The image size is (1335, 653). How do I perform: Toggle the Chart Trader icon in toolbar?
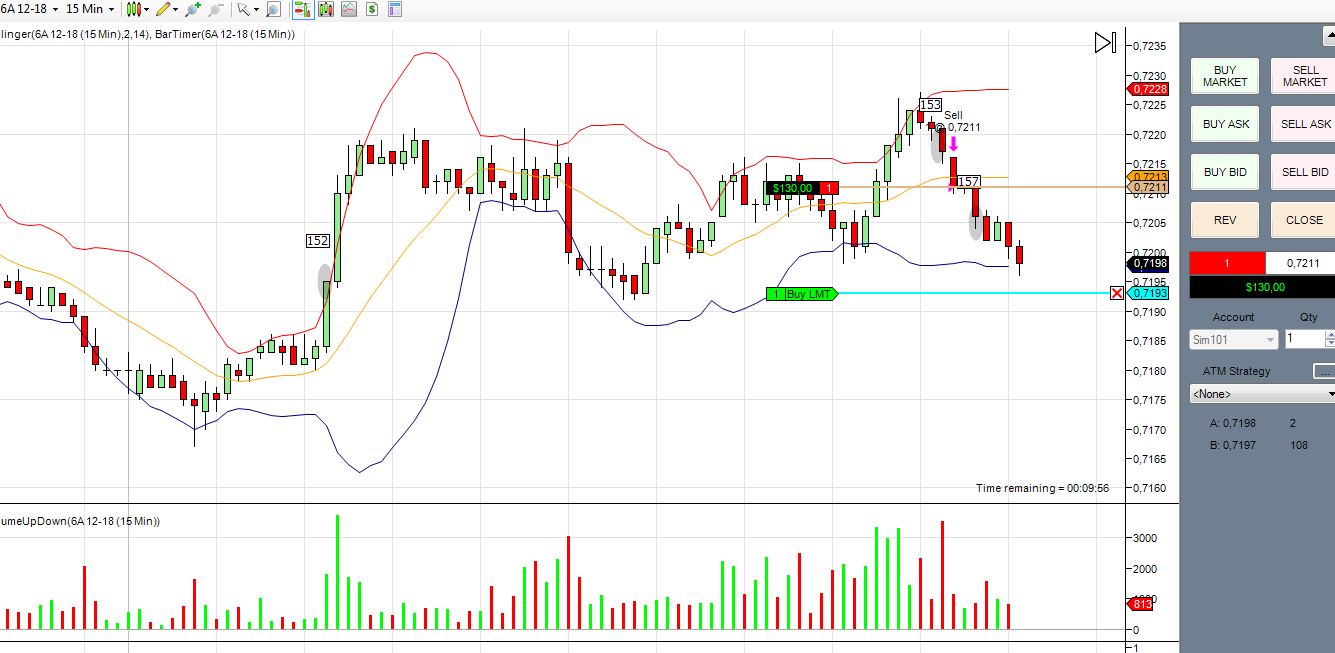click(301, 9)
